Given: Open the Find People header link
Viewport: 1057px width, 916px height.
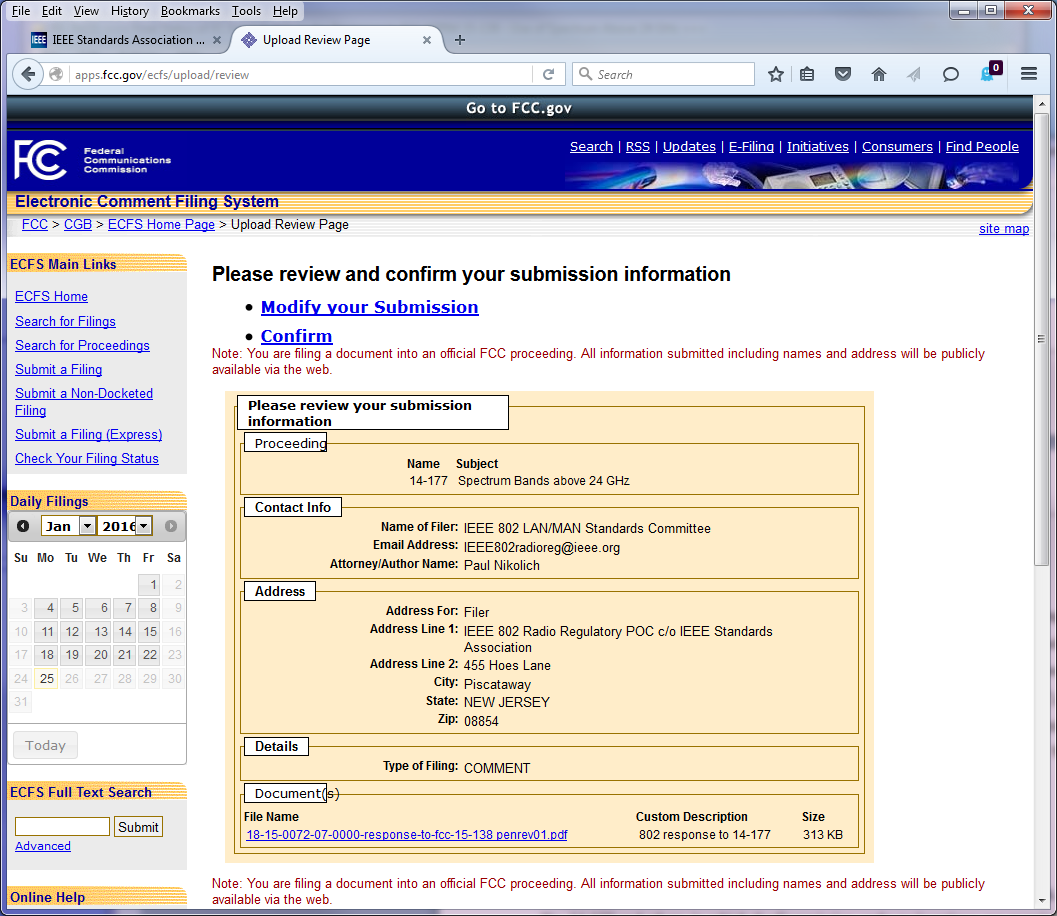Looking at the screenshot, I should click(x=982, y=146).
